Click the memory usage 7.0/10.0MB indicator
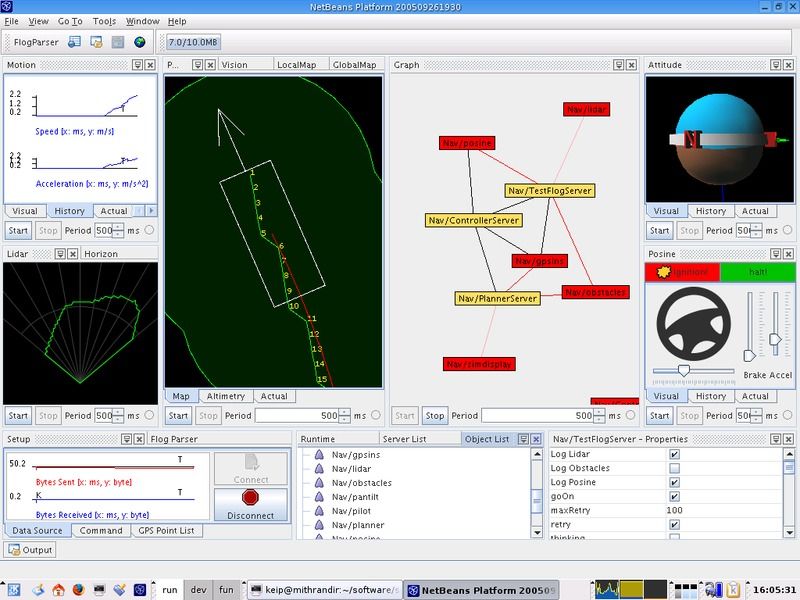The height and width of the screenshot is (600, 800). click(192, 42)
